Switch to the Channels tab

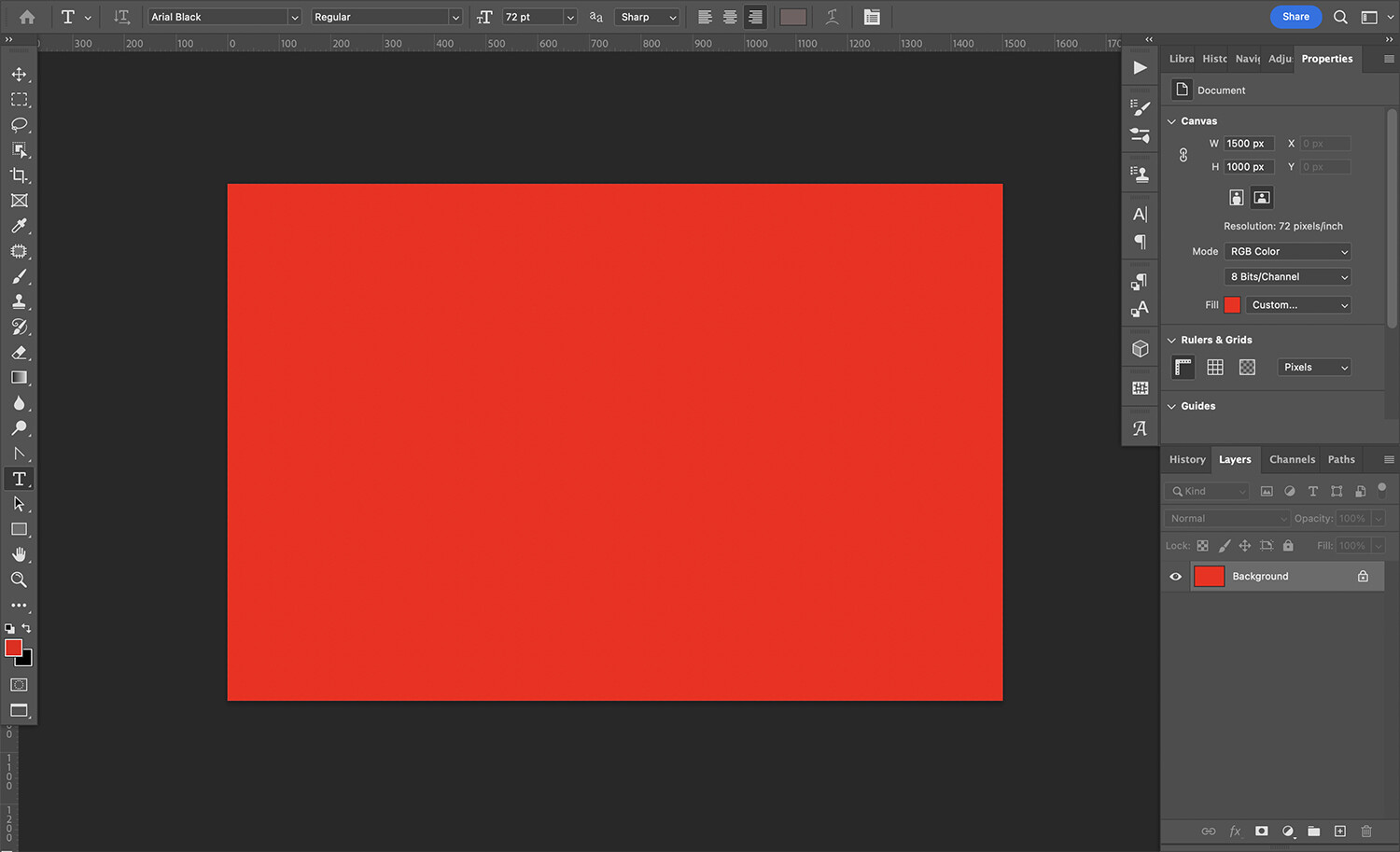tap(1292, 459)
